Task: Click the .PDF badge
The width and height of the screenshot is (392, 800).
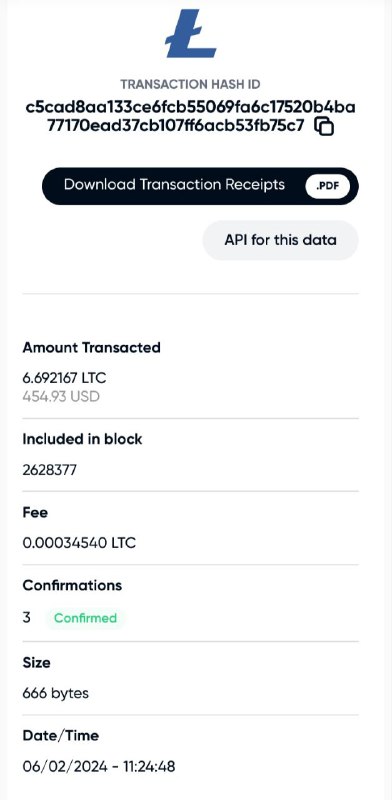Action: 327,186
